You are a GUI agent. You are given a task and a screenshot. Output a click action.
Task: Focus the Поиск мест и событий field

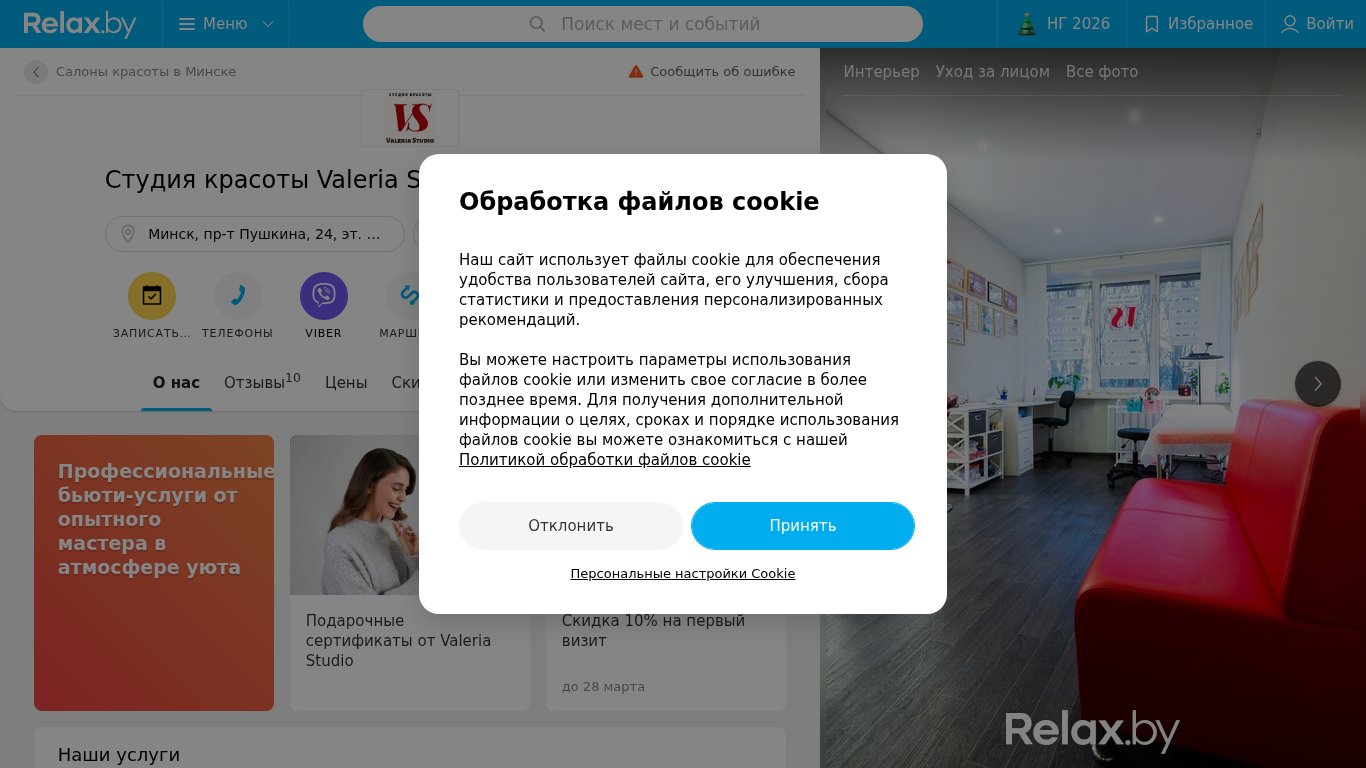tap(643, 24)
